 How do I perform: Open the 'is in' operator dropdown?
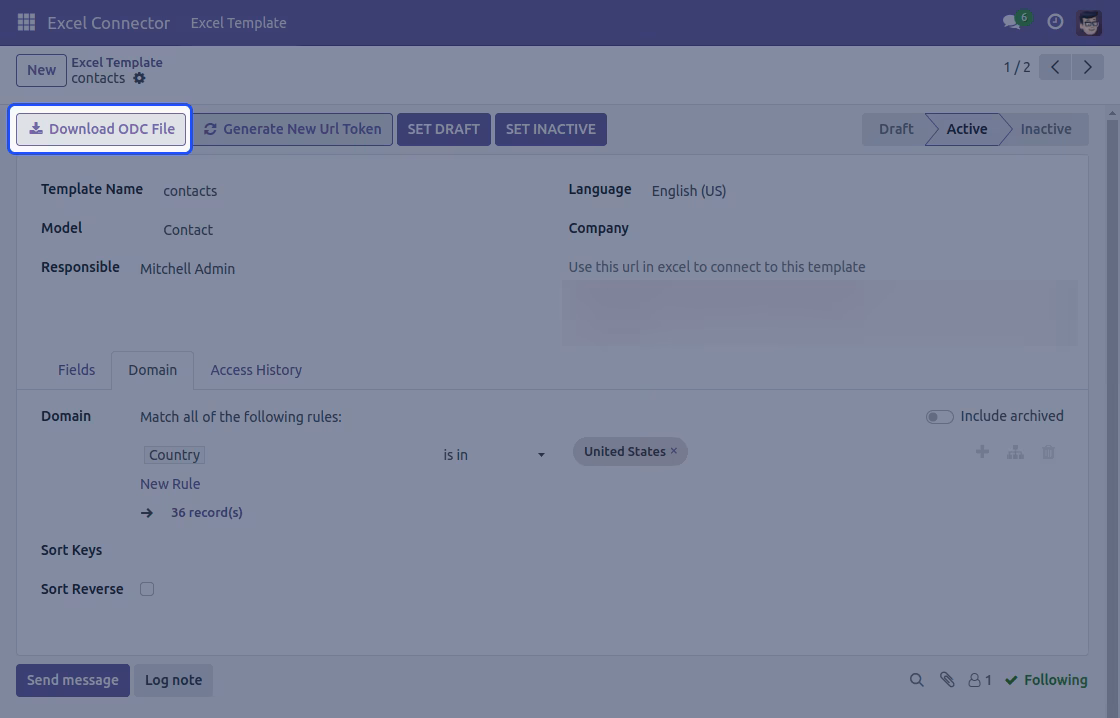click(x=494, y=454)
